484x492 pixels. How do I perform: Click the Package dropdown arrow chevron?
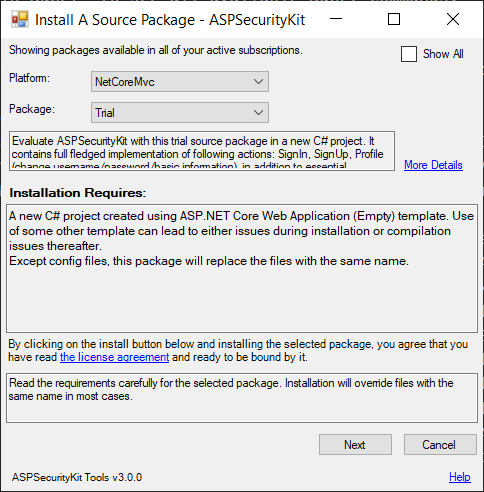coord(258,113)
